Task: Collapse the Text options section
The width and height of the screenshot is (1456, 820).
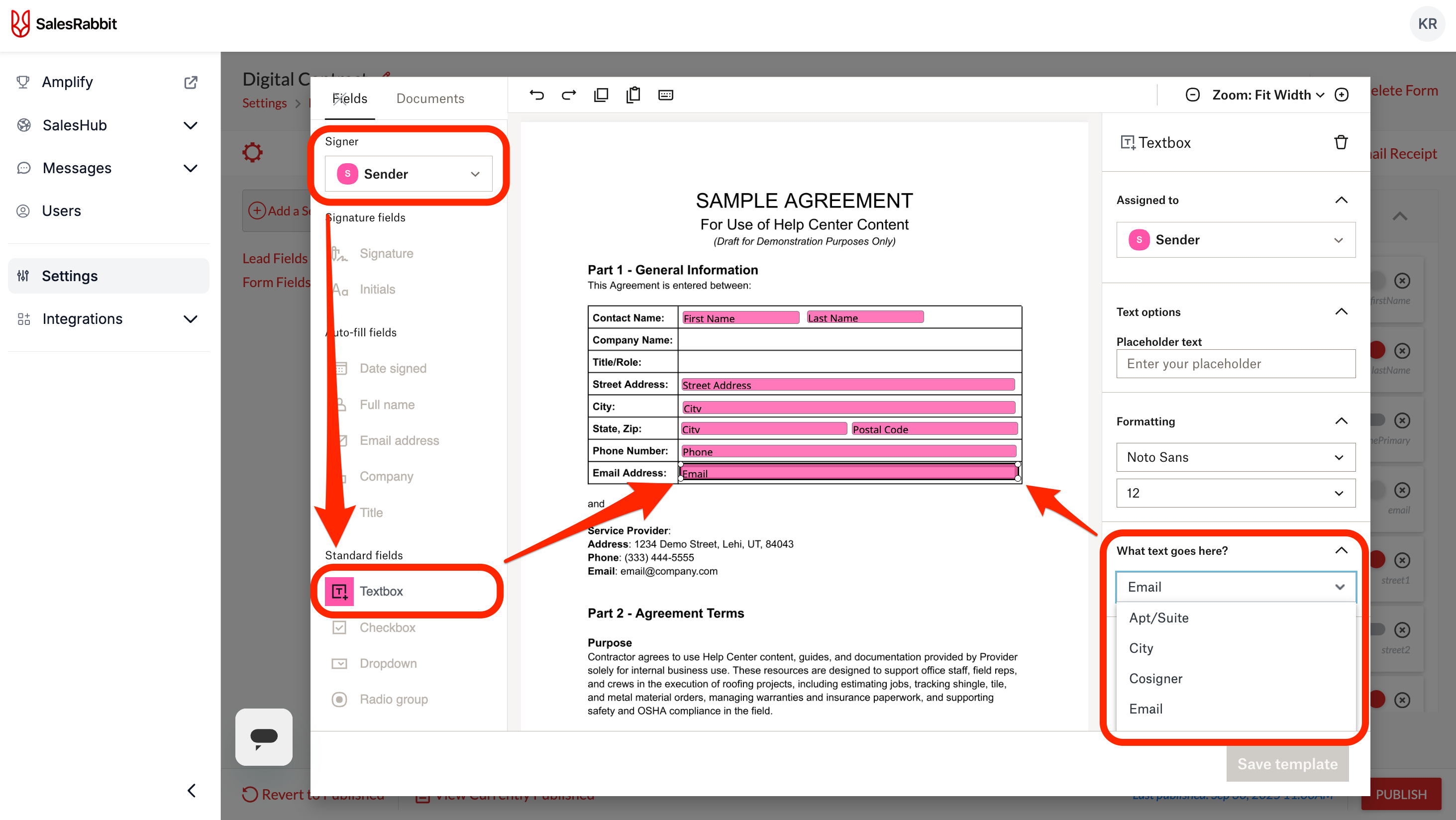Action: pos(1341,312)
